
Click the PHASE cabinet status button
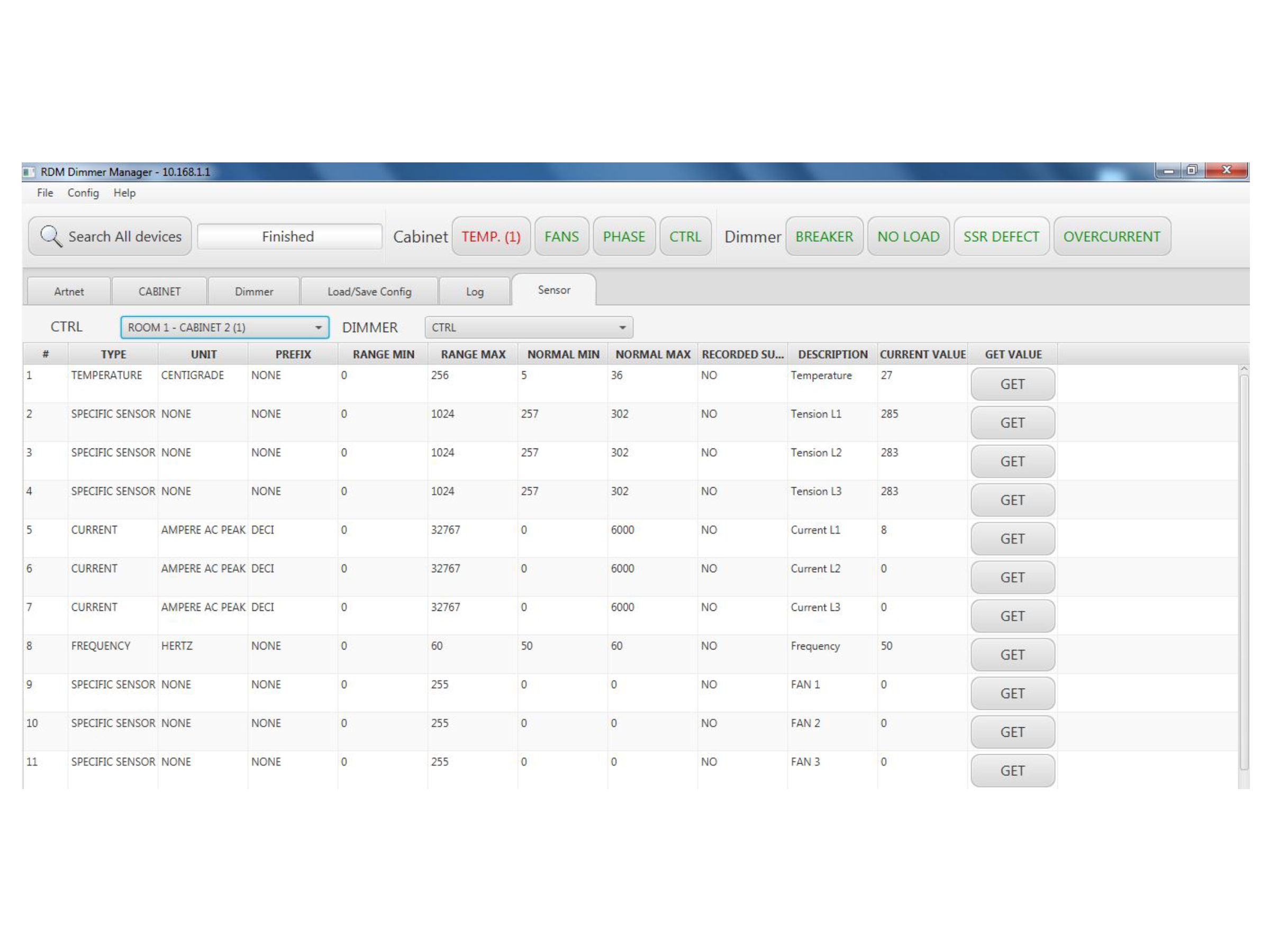[x=624, y=236]
